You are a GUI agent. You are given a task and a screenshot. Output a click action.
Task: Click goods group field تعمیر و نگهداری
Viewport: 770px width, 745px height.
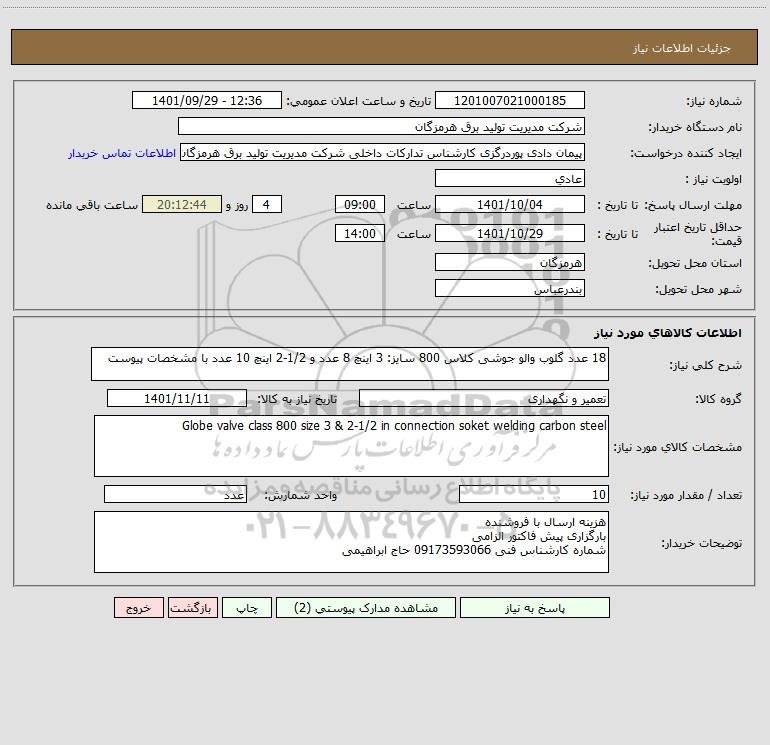(484, 398)
